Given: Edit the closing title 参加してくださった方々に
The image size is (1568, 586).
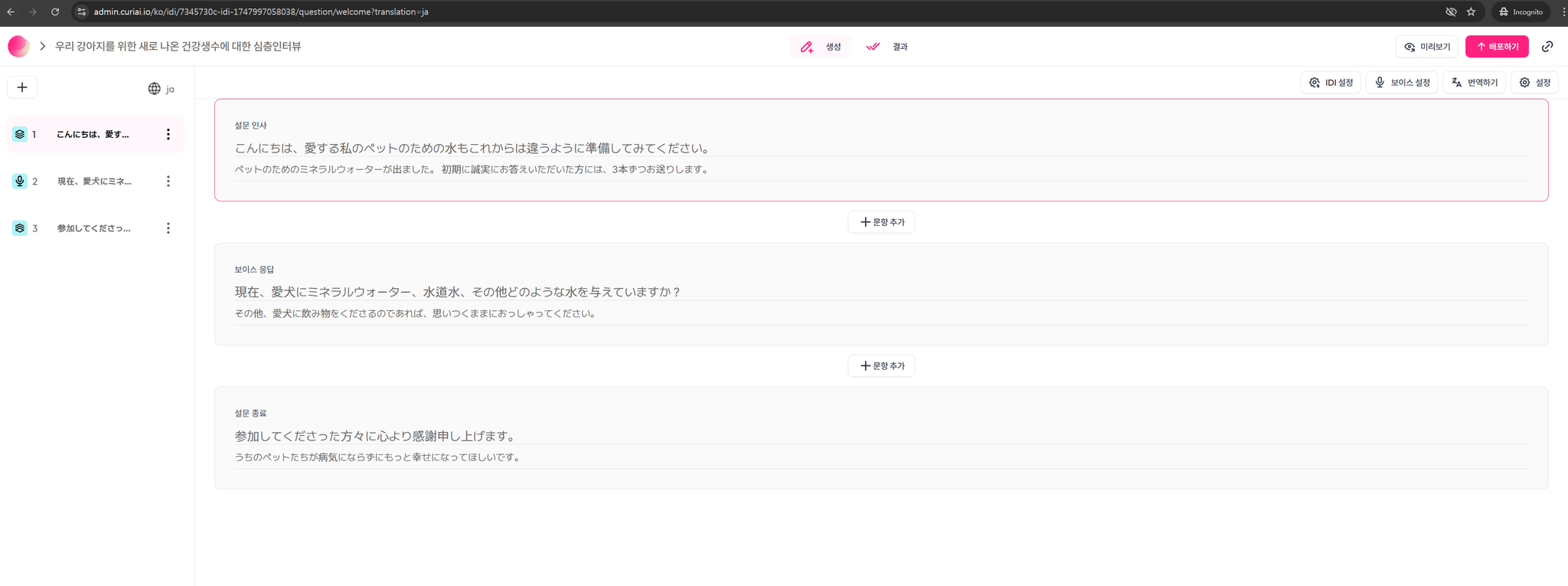Looking at the screenshot, I should [881, 436].
